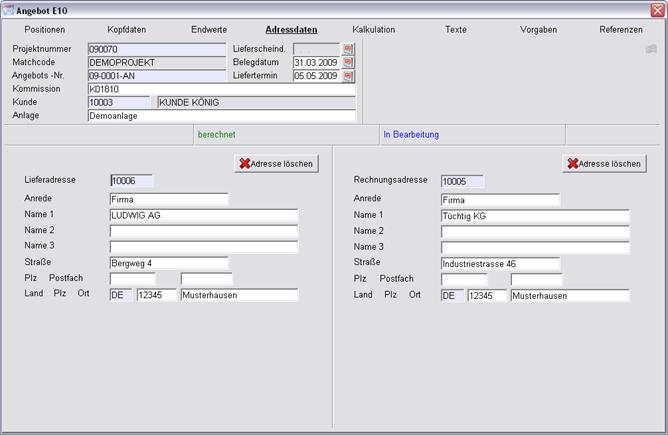Open calendar picker next to Lieferscheind. field
The height and width of the screenshot is (435, 668).
[x=348, y=48]
